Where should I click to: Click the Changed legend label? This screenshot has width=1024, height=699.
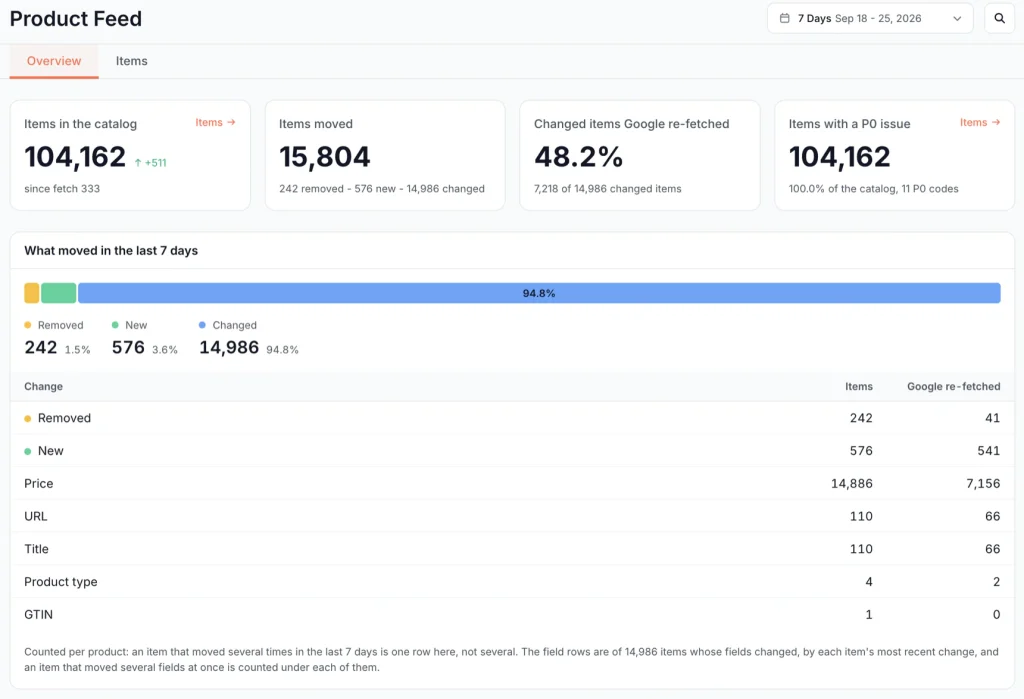click(234, 325)
